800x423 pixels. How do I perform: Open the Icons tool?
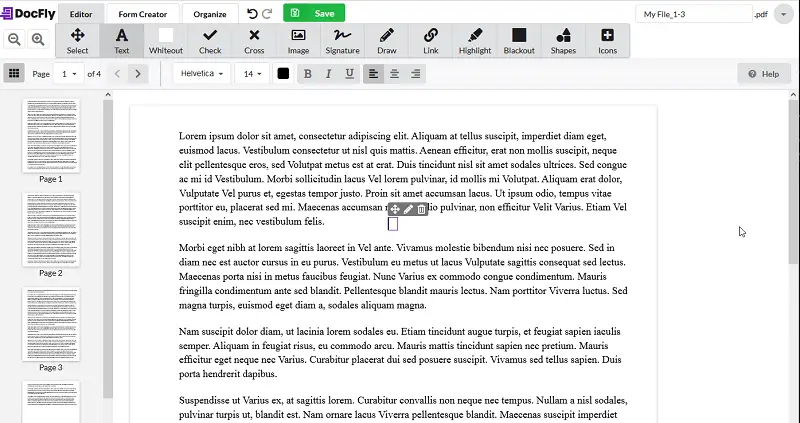coord(607,41)
